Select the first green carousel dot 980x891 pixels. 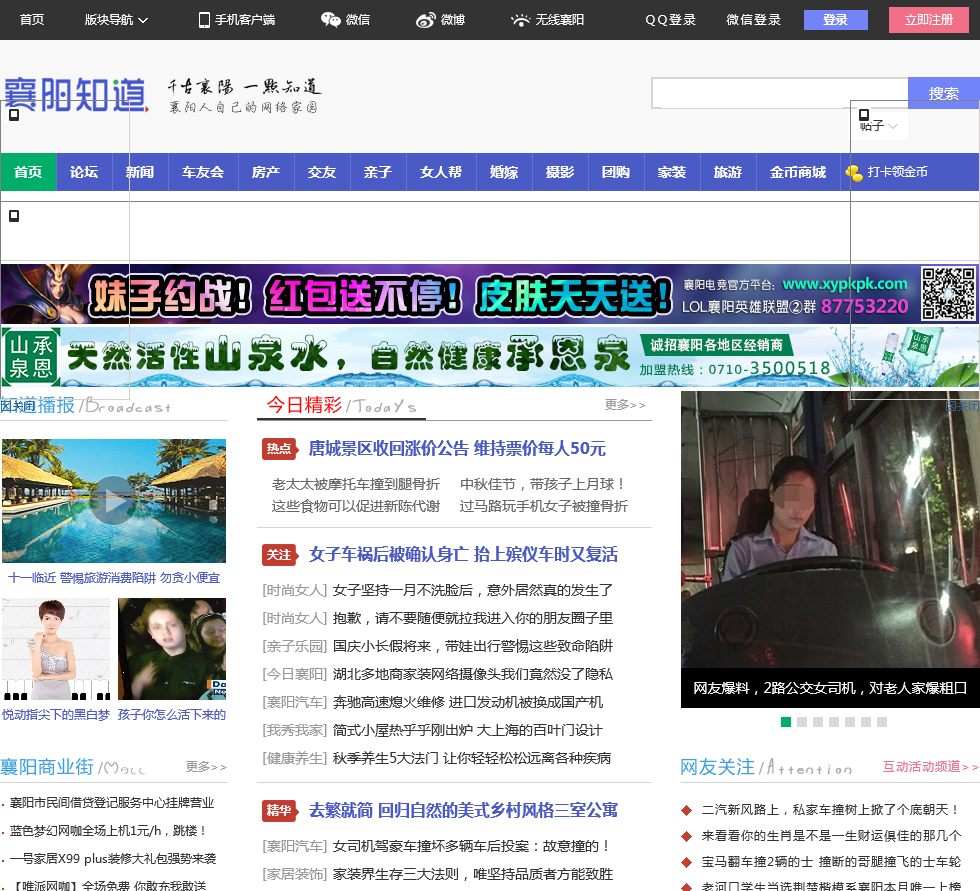(786, 722)
